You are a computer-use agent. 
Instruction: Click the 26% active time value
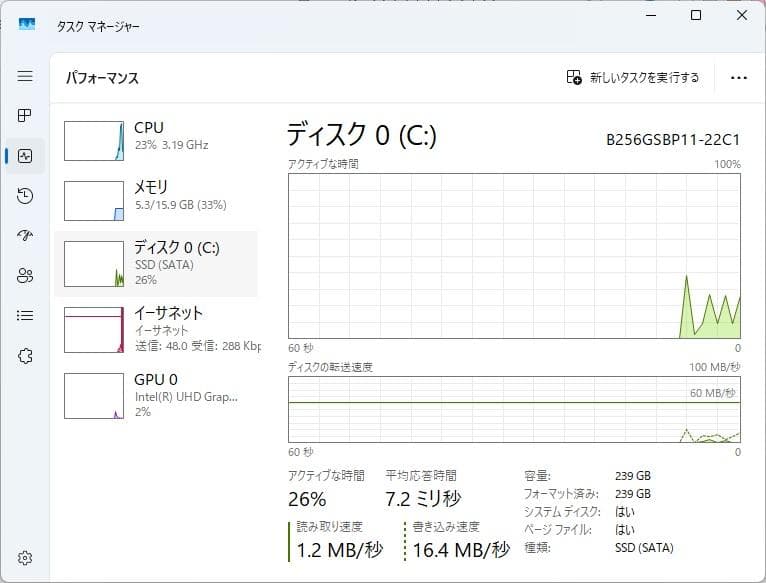click(307, 499)
